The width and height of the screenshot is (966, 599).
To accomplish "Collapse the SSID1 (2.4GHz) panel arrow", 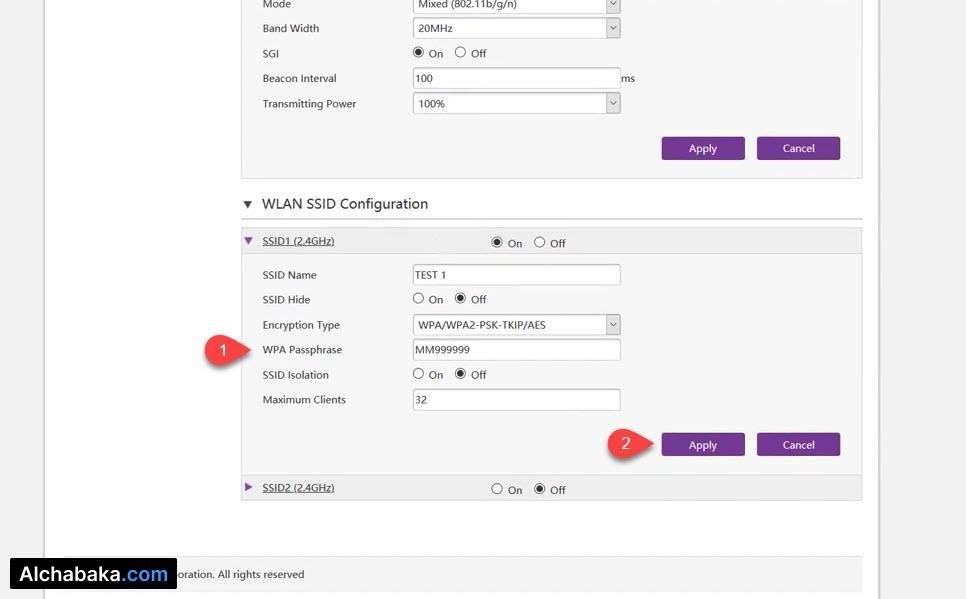I will pyautogui.click(x=249, y=241).
